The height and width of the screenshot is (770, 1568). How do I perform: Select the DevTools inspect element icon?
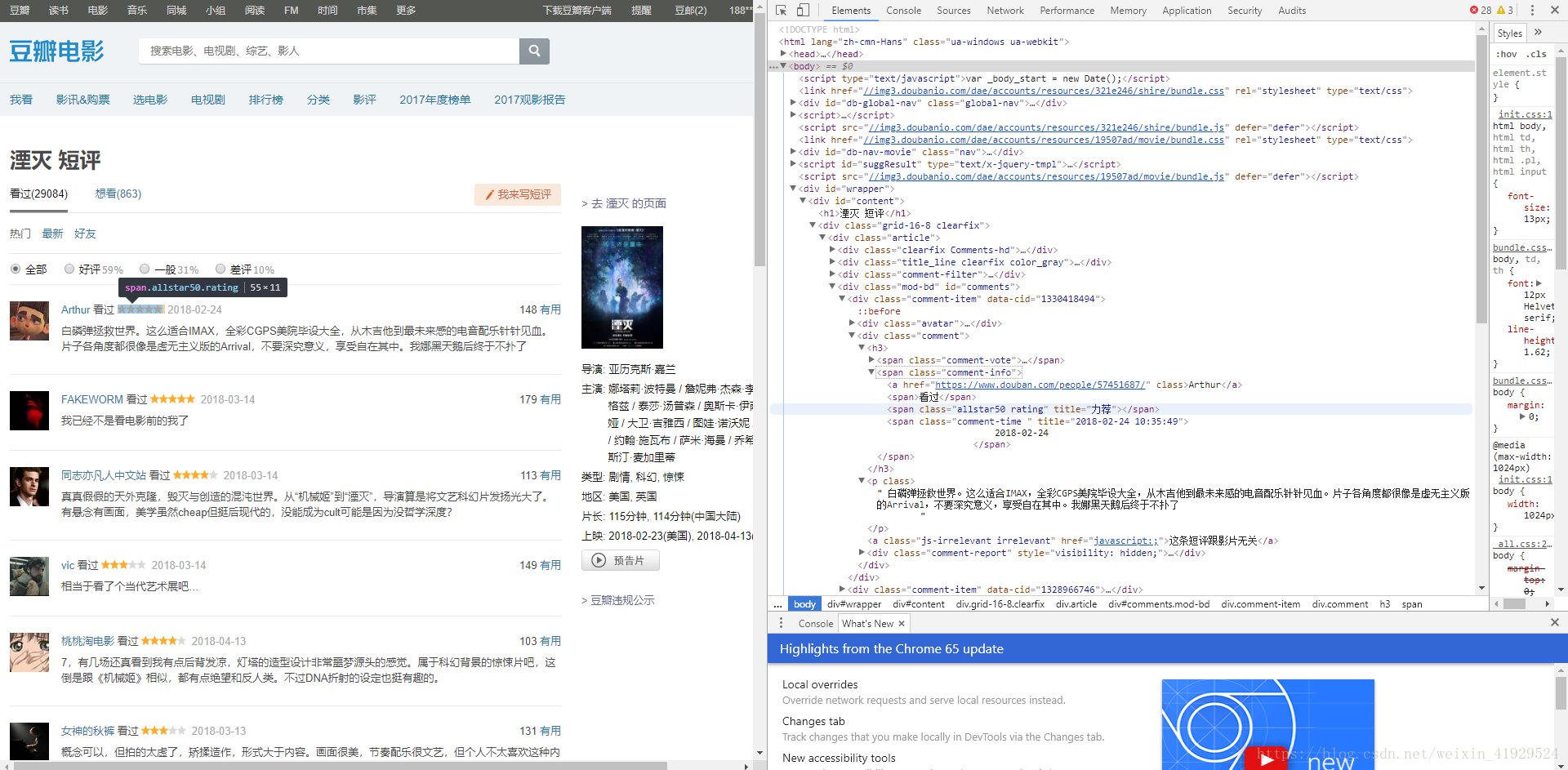tap(782, 10)
